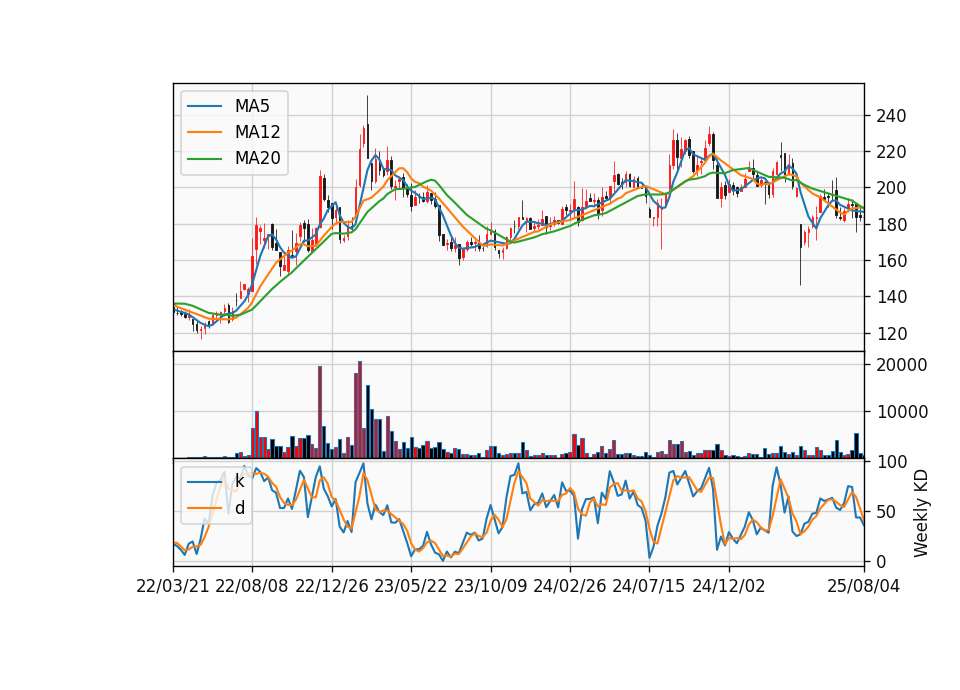960x690 pixels.
Task: Click the MA20 legend label
Action: (x=257, y=158)
